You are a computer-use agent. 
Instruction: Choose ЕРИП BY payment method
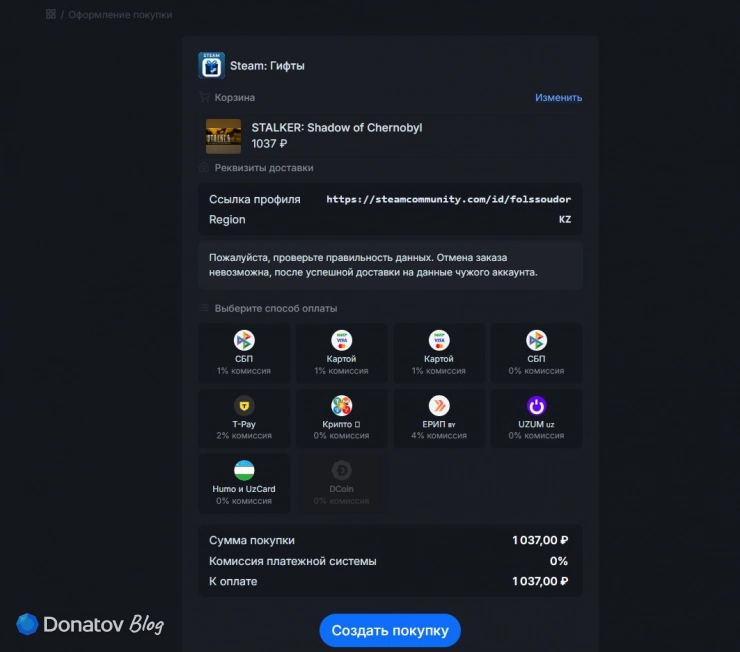pos(439,418)
